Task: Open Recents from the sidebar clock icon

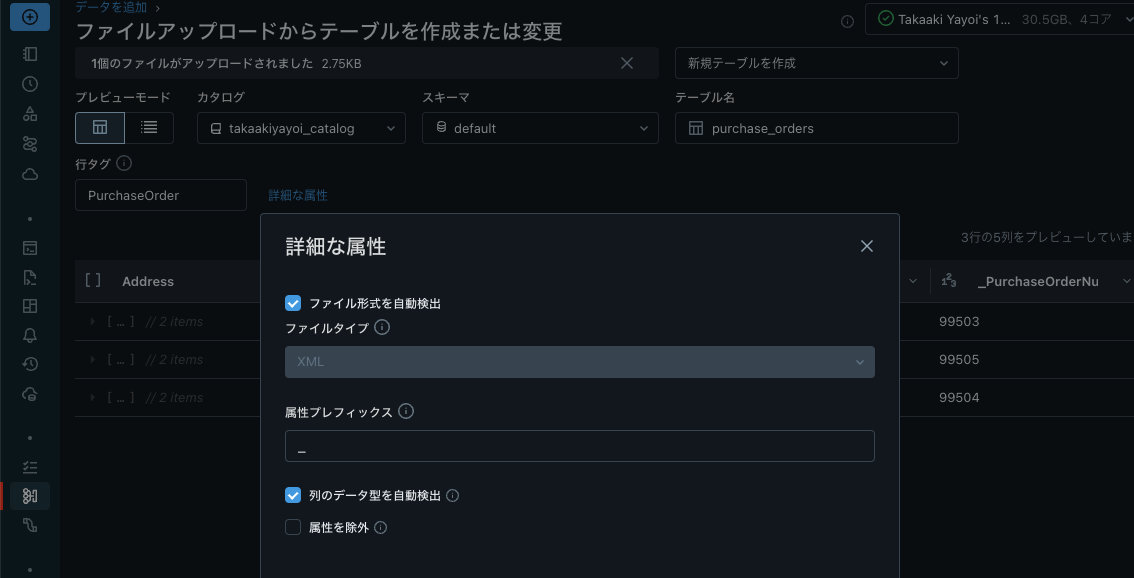Action: click(x=29, y=84)
